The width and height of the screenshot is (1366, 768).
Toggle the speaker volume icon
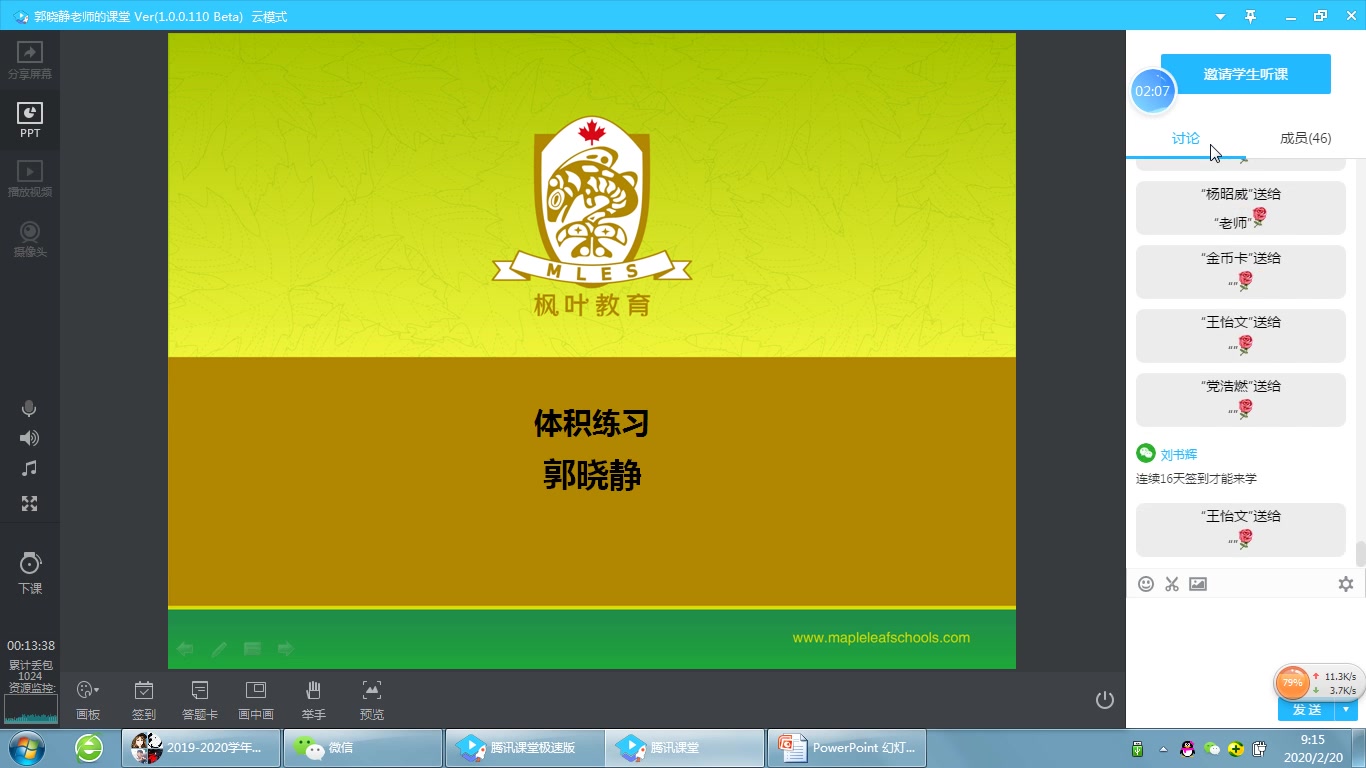(x=29, y=438)
